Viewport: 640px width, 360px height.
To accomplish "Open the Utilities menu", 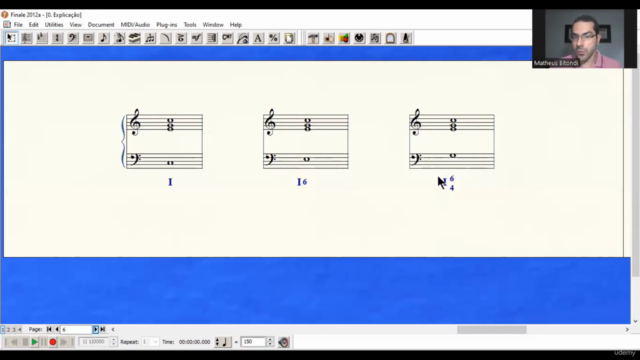I will (54, 24).
